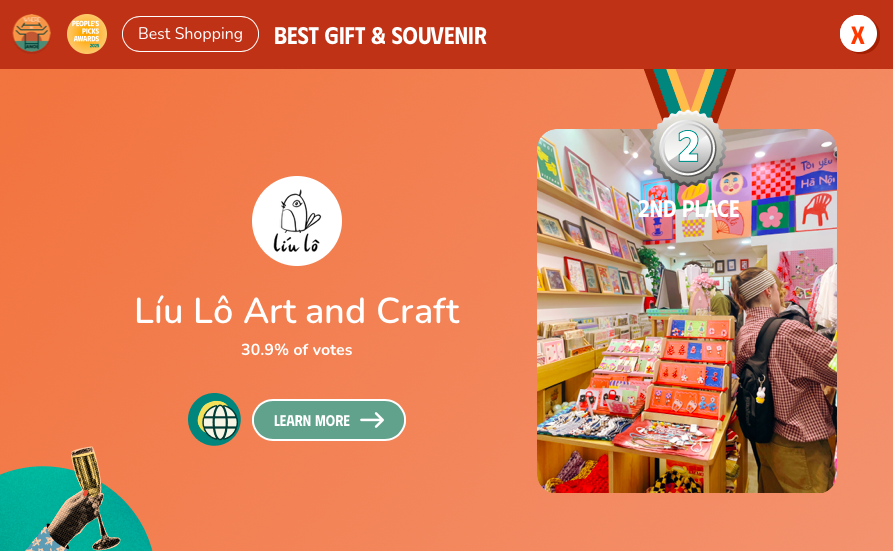Click the BEST GIFT & SOUVENIR heading

[x=380, y=36]
